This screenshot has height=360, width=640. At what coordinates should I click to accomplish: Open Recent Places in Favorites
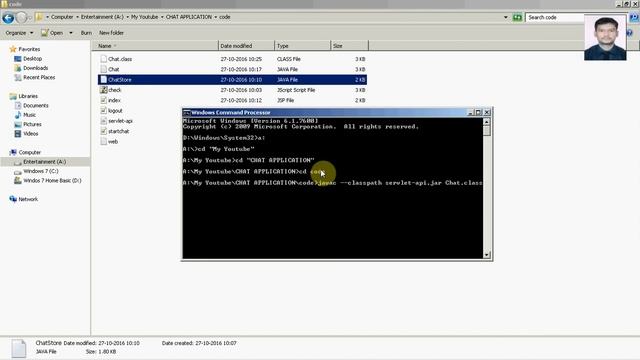coord(39,78)
